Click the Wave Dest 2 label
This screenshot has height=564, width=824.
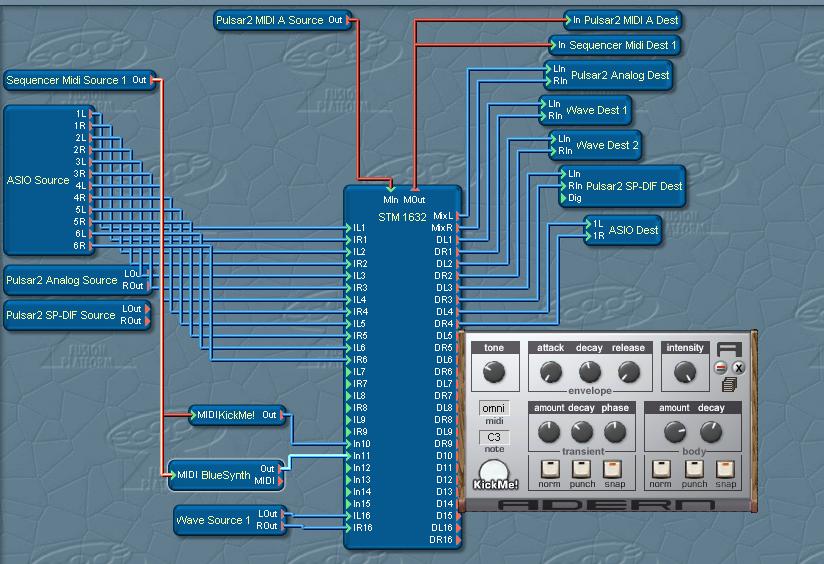(x=607, y=145)
